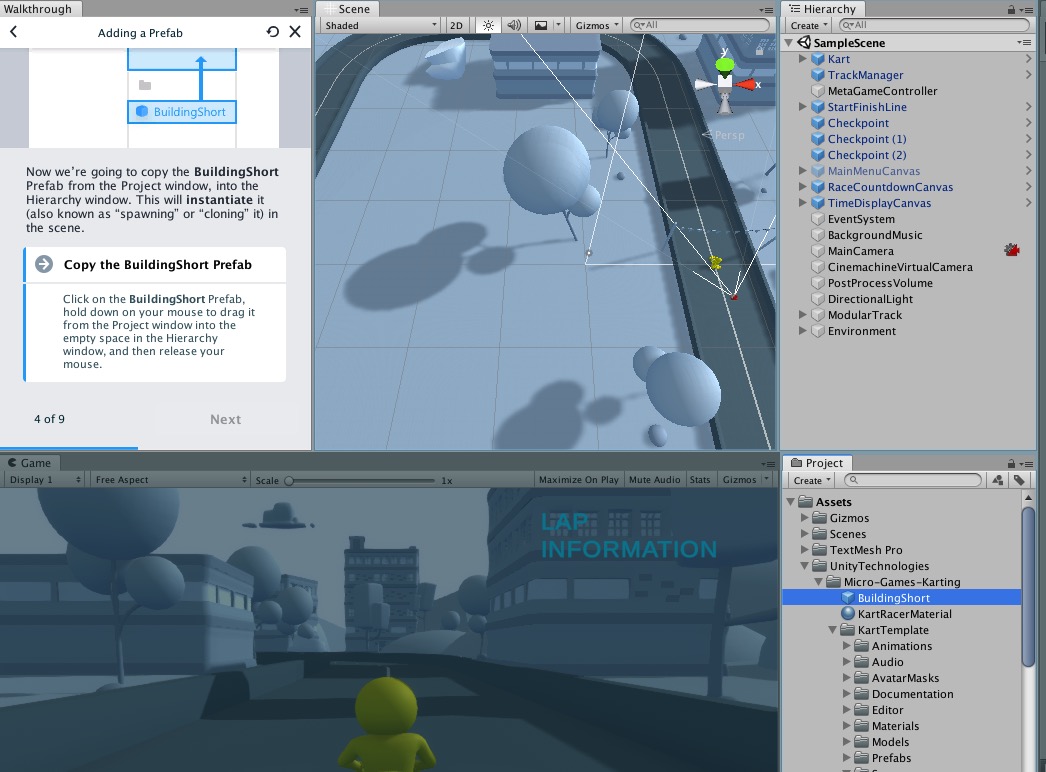Click the Persp projection label
This screenshot has height=772, width=1046.
point(729,135)
